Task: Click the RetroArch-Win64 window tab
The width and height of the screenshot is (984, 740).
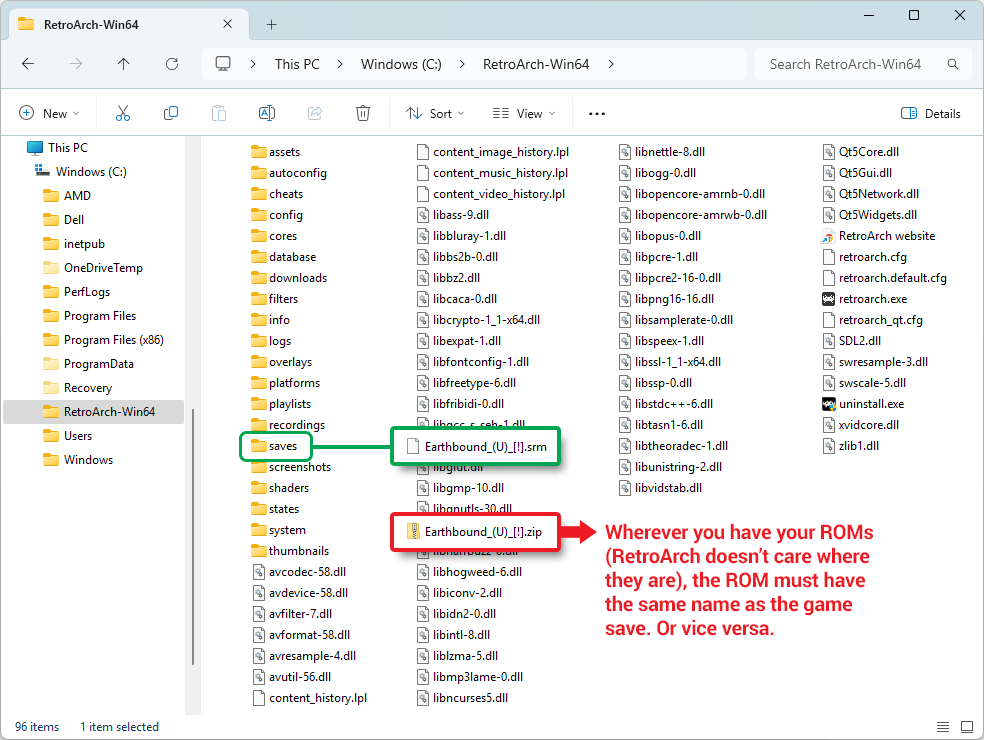Action: point(130,24)
